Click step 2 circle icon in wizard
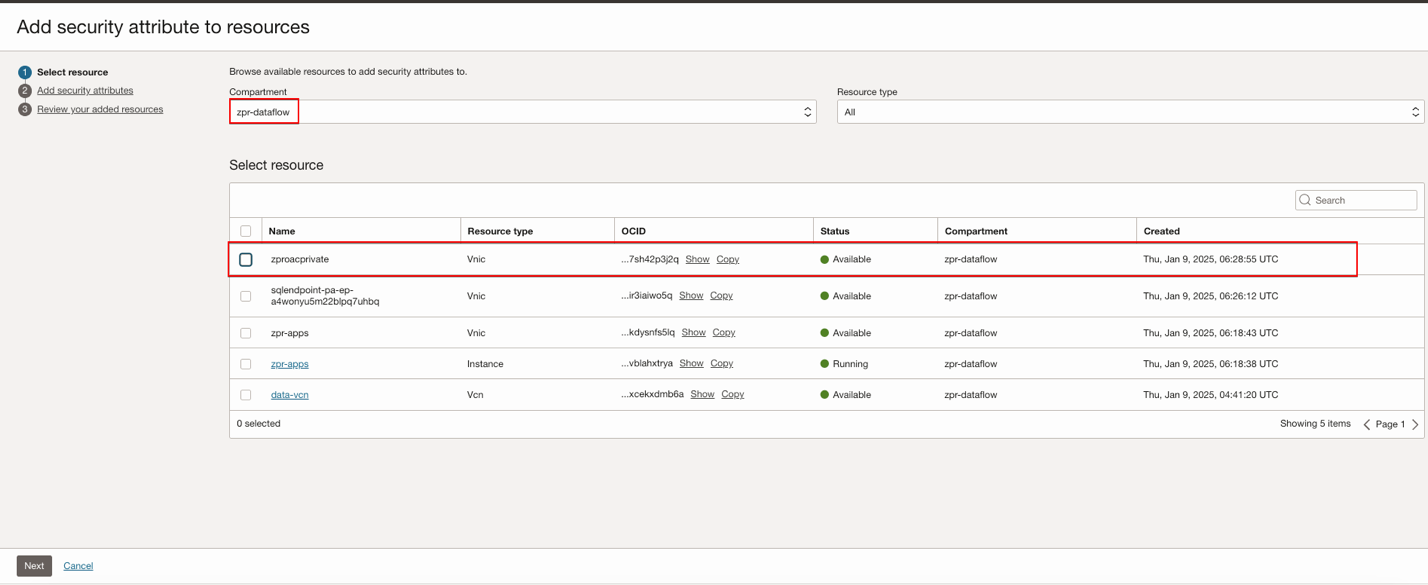The width and height of the screenshot is (1428, 585). coord(25,91)
